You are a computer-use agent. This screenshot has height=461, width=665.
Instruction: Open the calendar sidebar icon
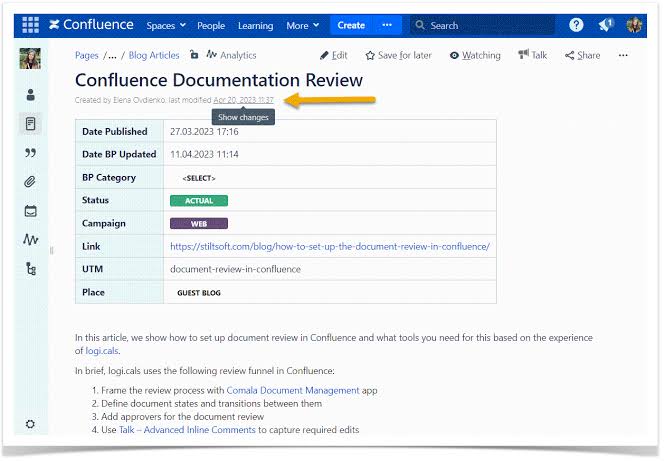coord(30,211)
